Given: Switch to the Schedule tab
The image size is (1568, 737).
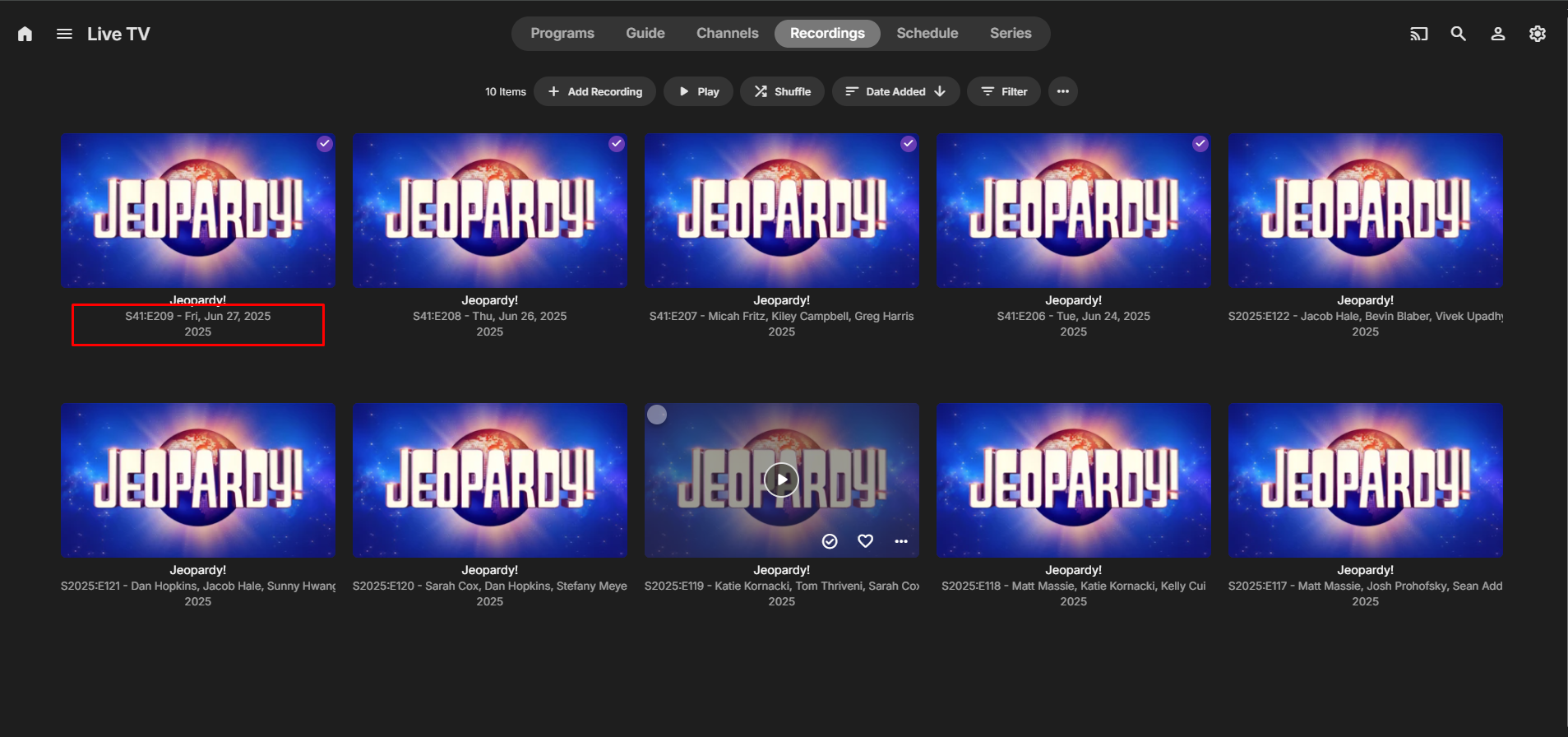Looking at the screenshot, I should pos(927,34).
